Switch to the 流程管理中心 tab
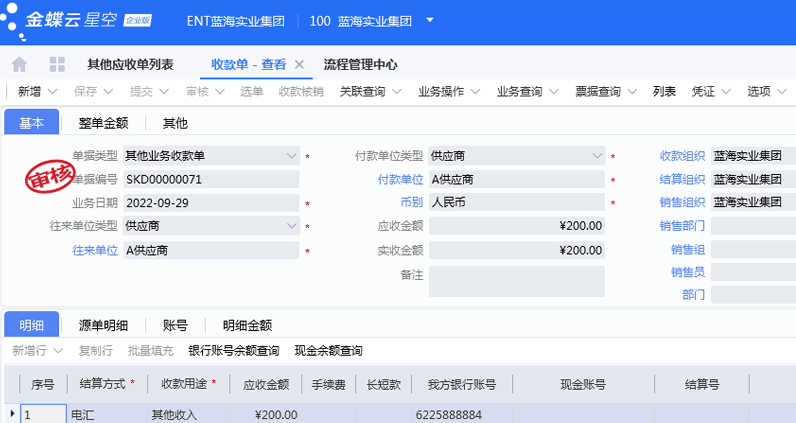The width and height of the screenshot is (796, 423). point(360,65)
